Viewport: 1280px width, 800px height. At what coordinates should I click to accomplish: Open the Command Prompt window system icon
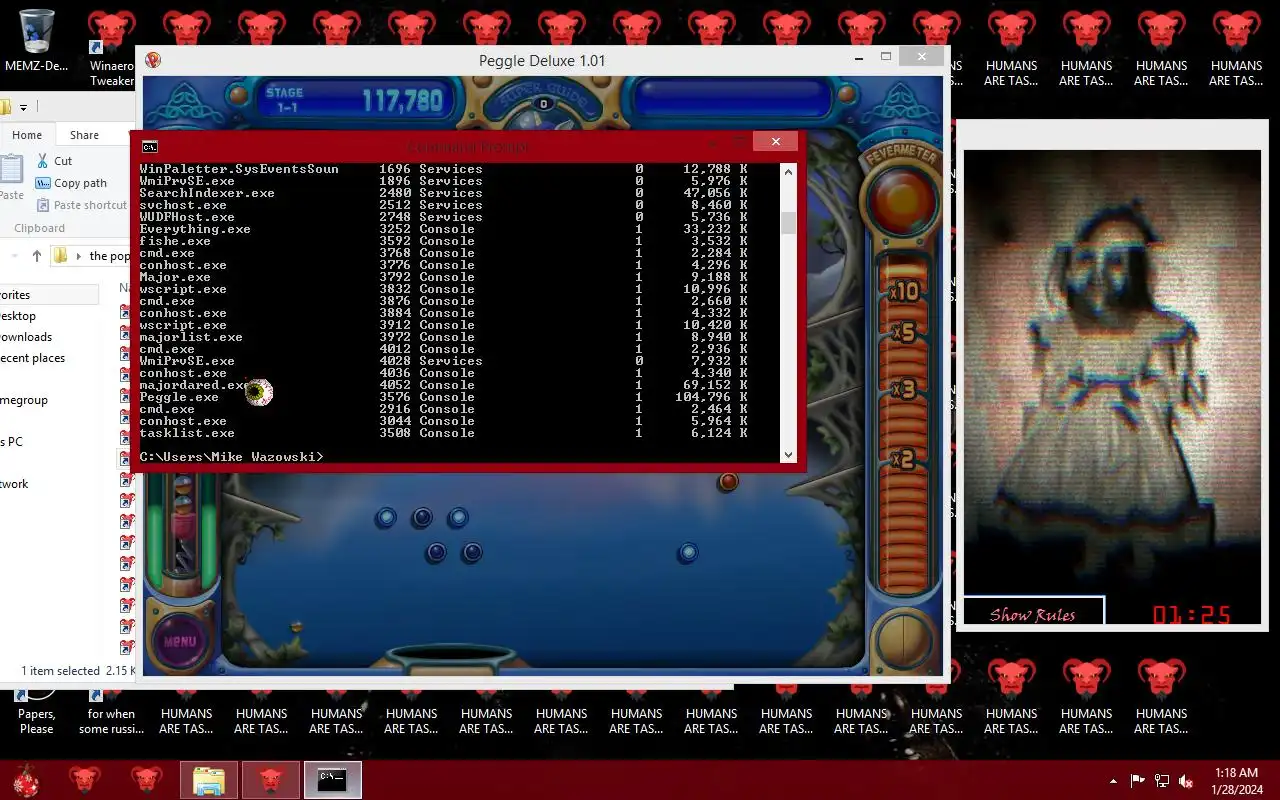(149, 146)
